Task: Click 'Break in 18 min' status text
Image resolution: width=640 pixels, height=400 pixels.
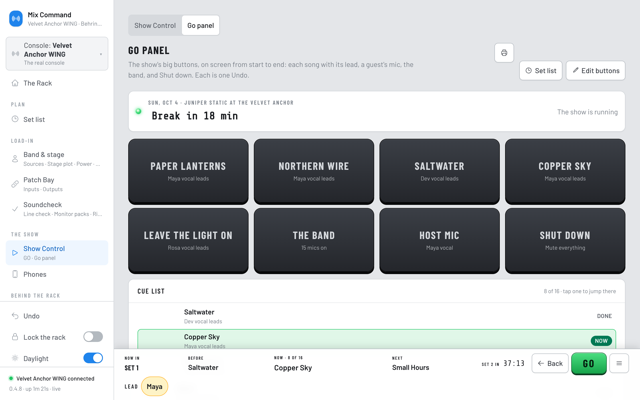Action: point(195,116)
